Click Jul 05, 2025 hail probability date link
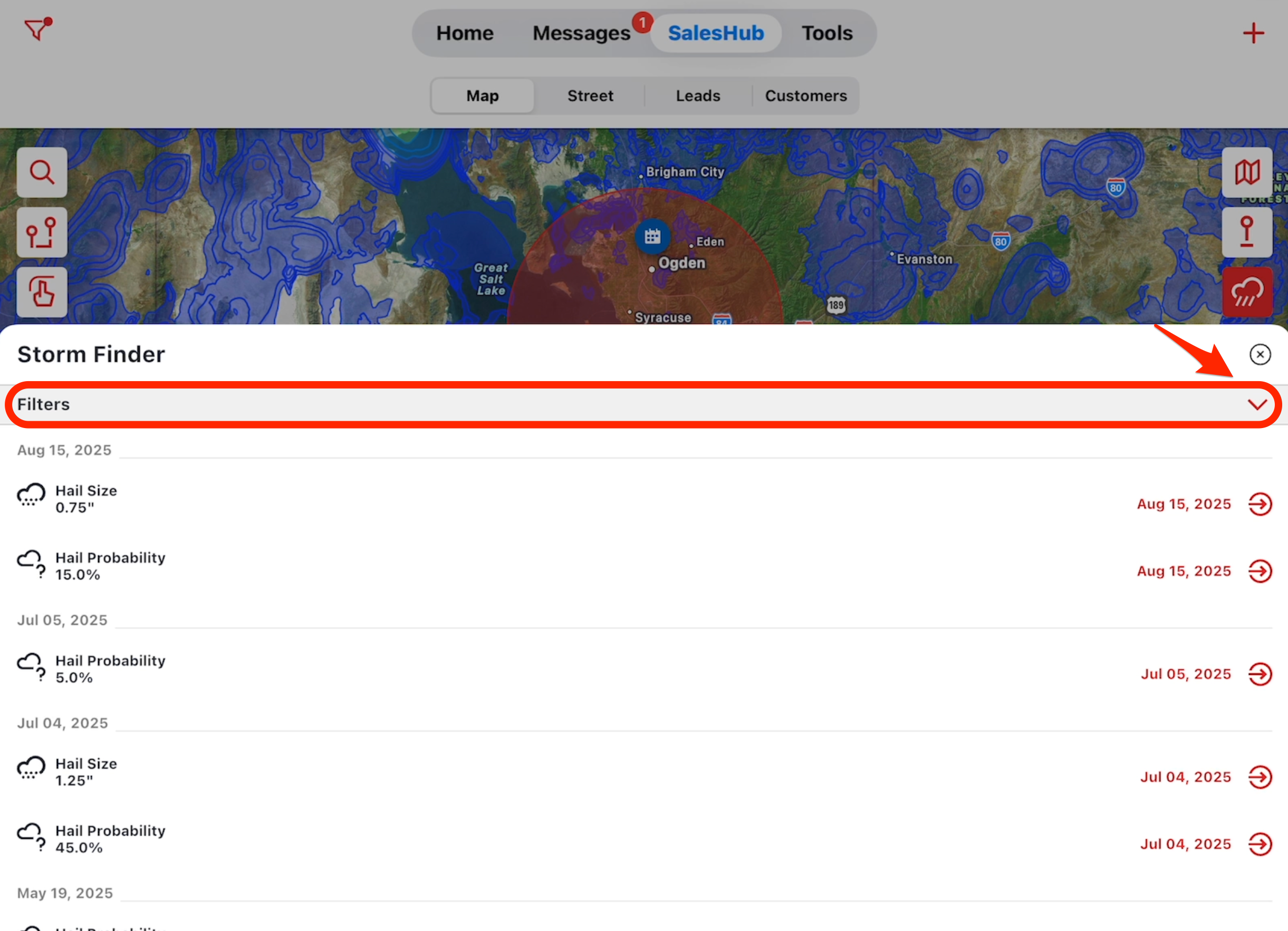The height and width of the screenshot is (931, 1288). pos(1185,674)
